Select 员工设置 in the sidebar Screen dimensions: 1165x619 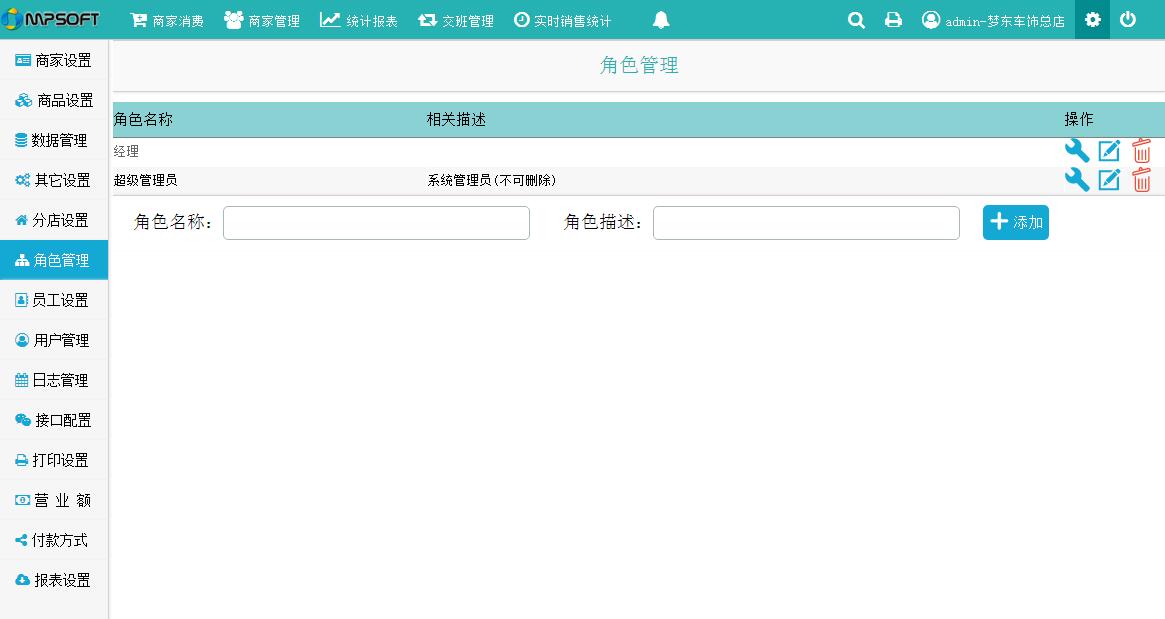click(54, 300)
